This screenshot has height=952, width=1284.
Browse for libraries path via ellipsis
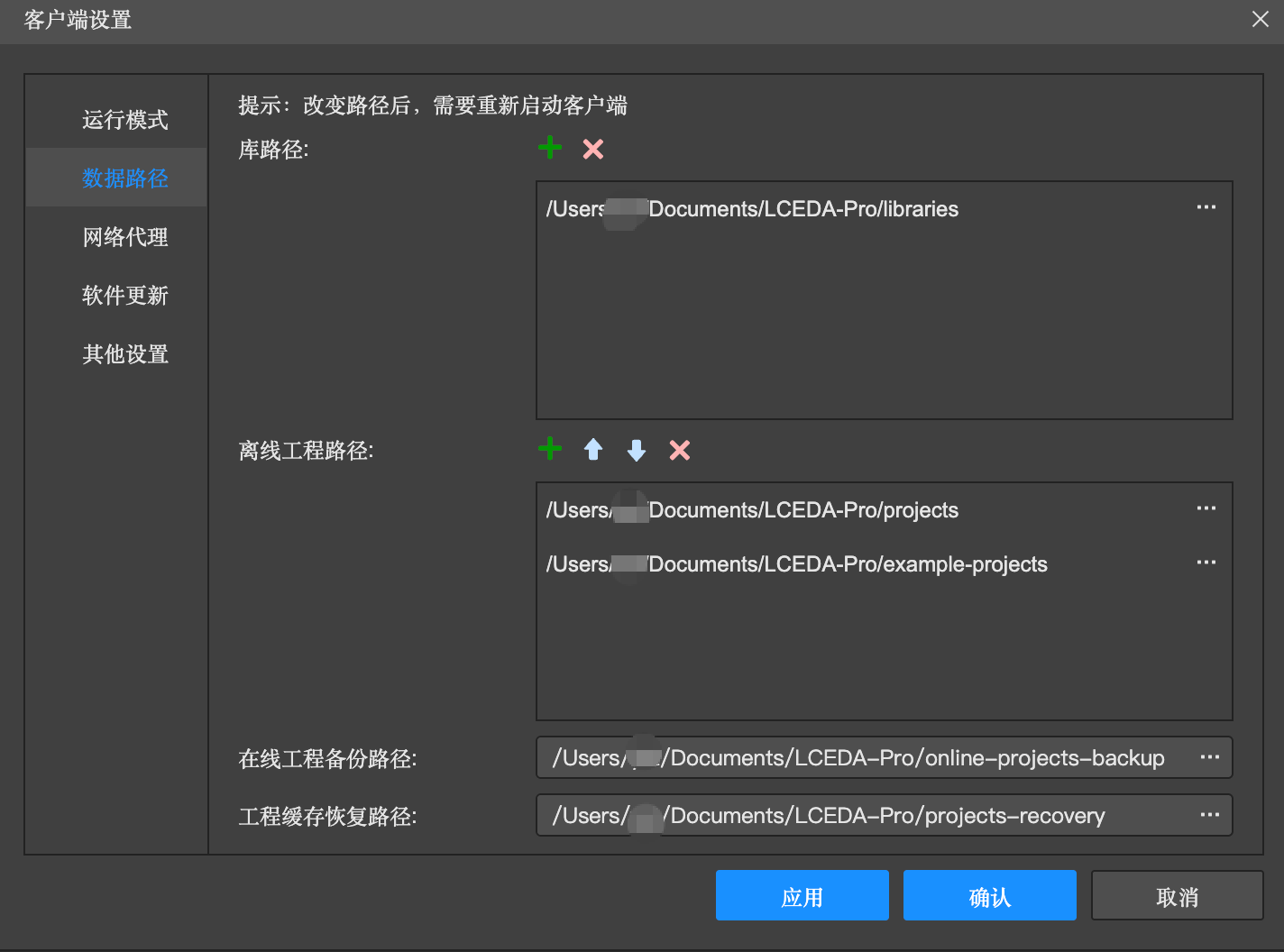[1206, 208]
